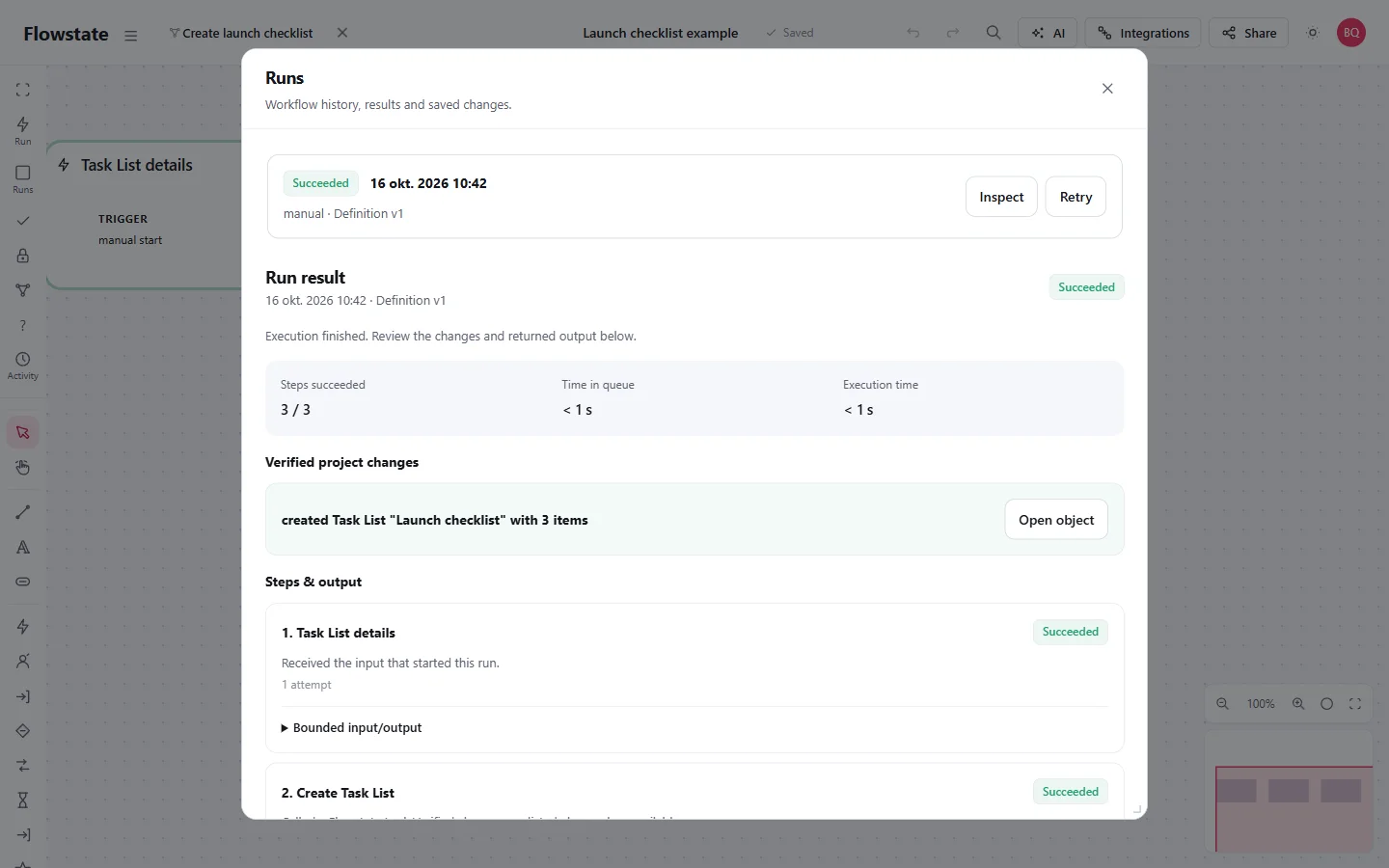Open the Activity clock in the sidebar
The image size is (1389, 868).
[23, 366]
